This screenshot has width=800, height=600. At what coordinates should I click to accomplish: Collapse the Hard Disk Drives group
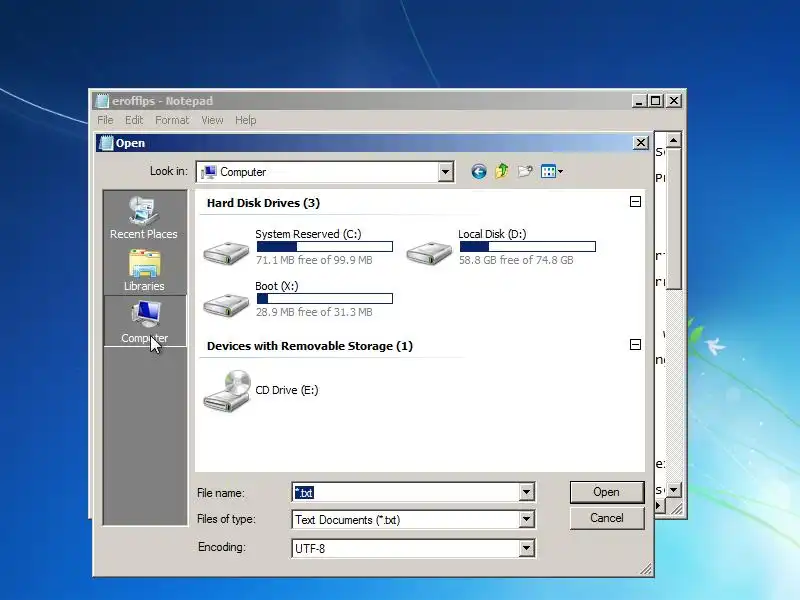pyautogui.click(x=635, y=202)
